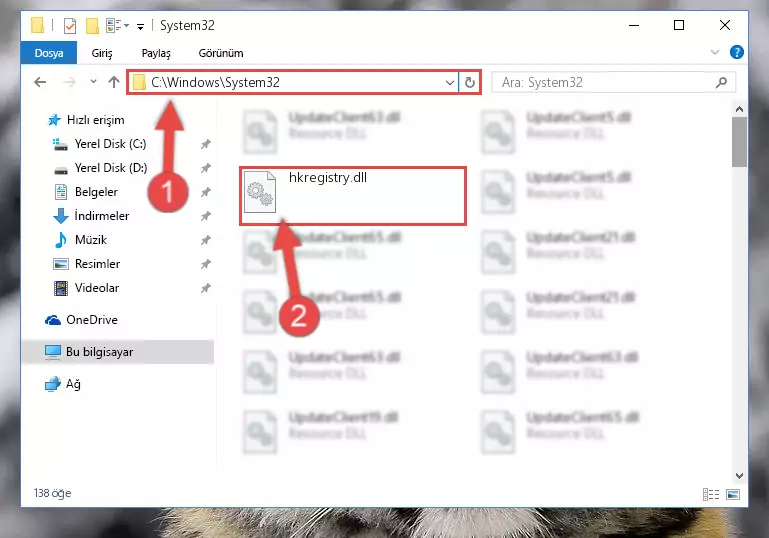769x538 pixels.
Task: Select Ağ network in the navigation pane
Action: 63,384
